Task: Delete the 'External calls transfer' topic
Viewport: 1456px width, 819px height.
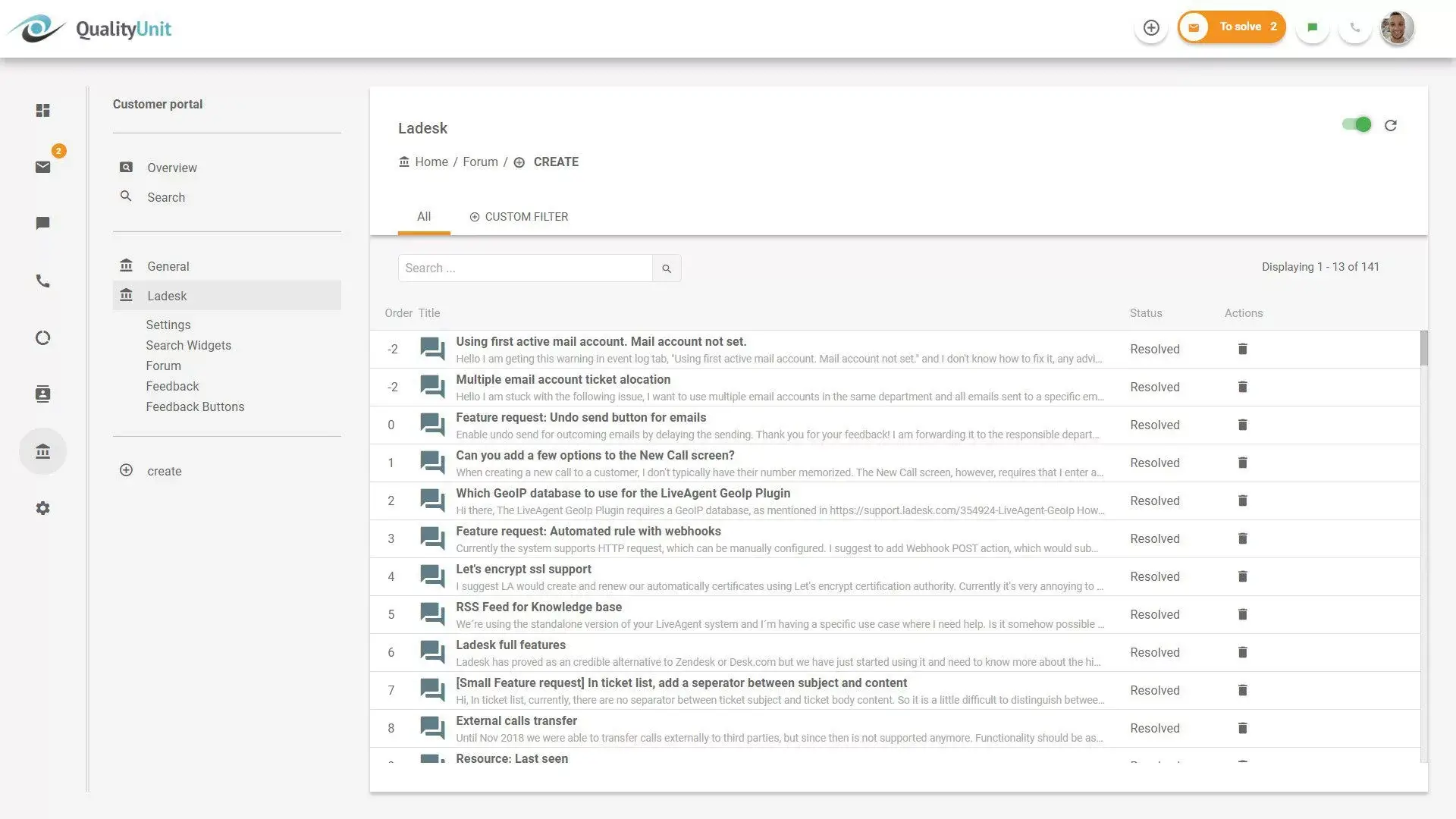Action: click(x=1242, y=728)
